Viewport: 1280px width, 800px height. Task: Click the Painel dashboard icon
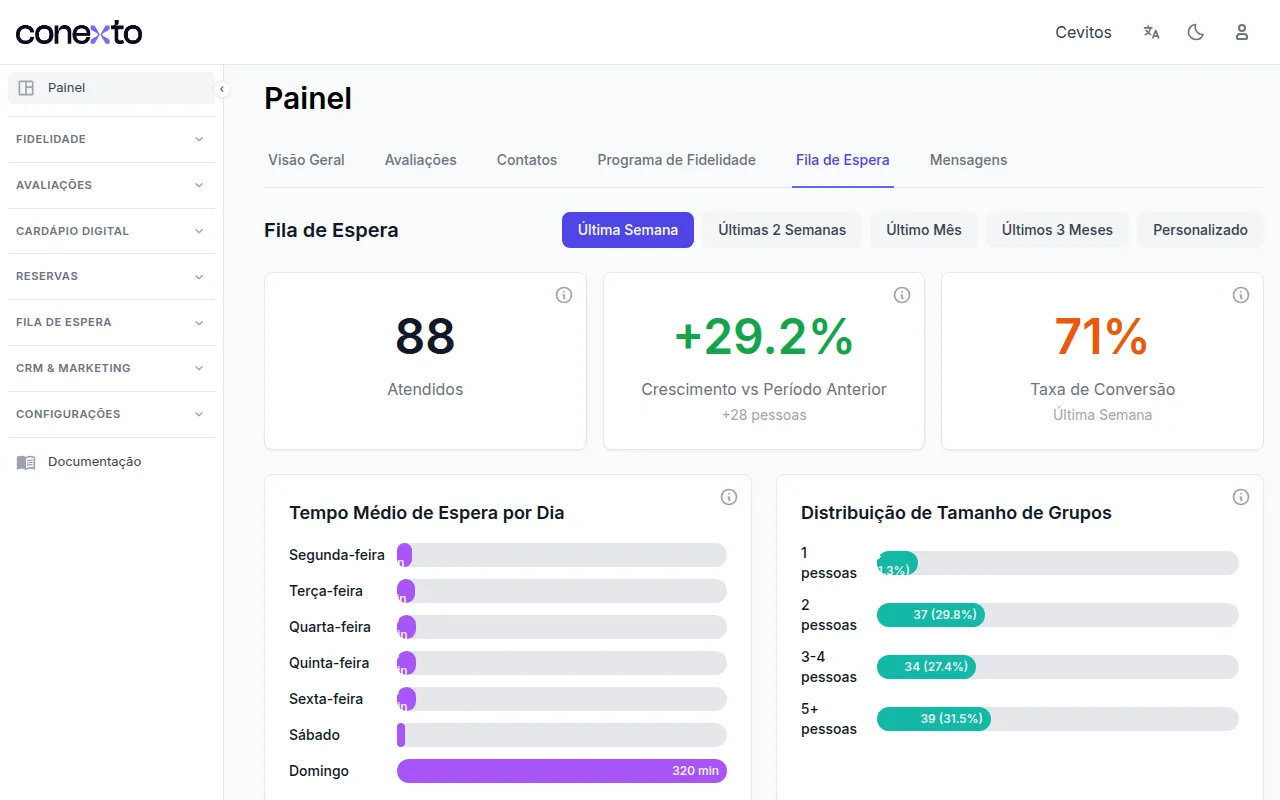[x=26, y=88]
